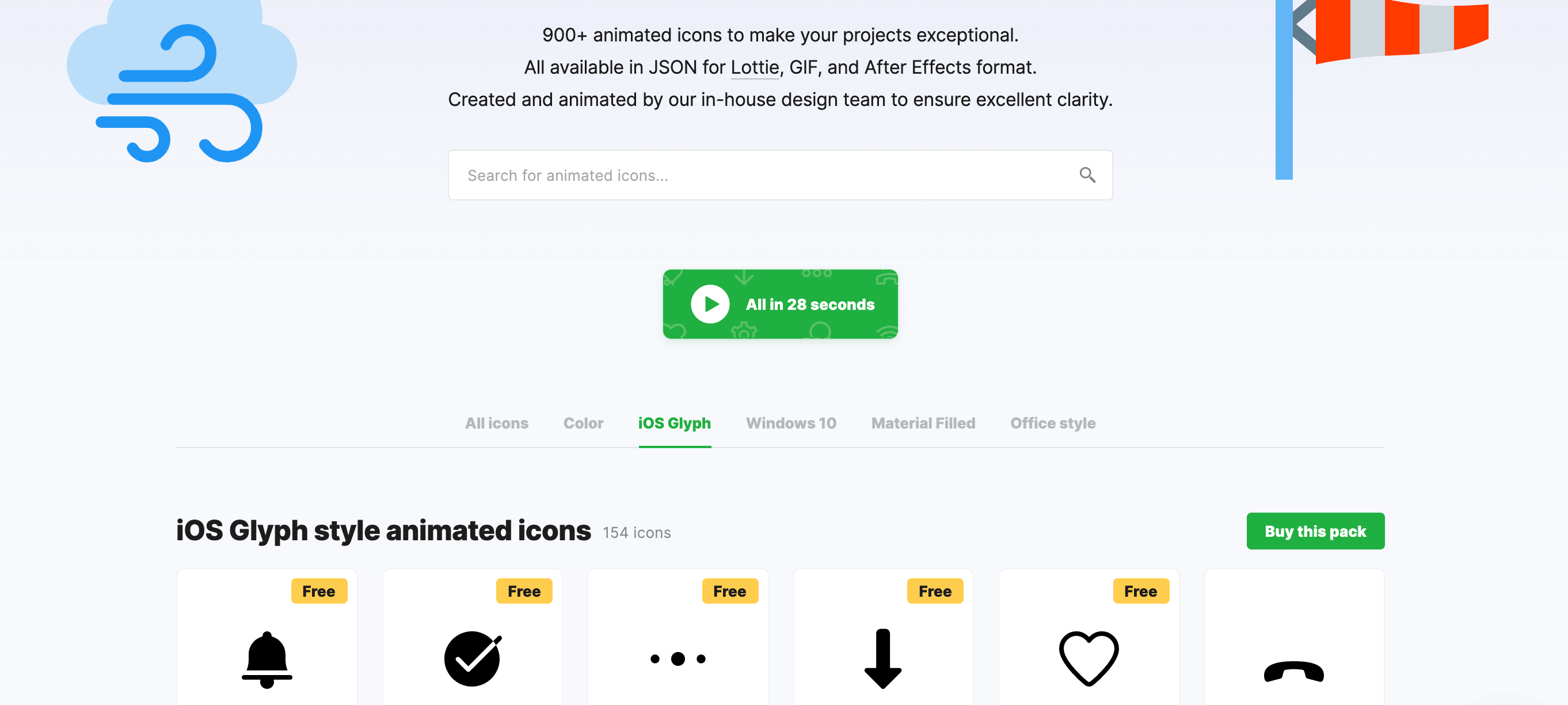Image resolution: width=1568 pixels, height=705 pixels.
Task: Click the magnifier search icon
Action: (1087, 176)
